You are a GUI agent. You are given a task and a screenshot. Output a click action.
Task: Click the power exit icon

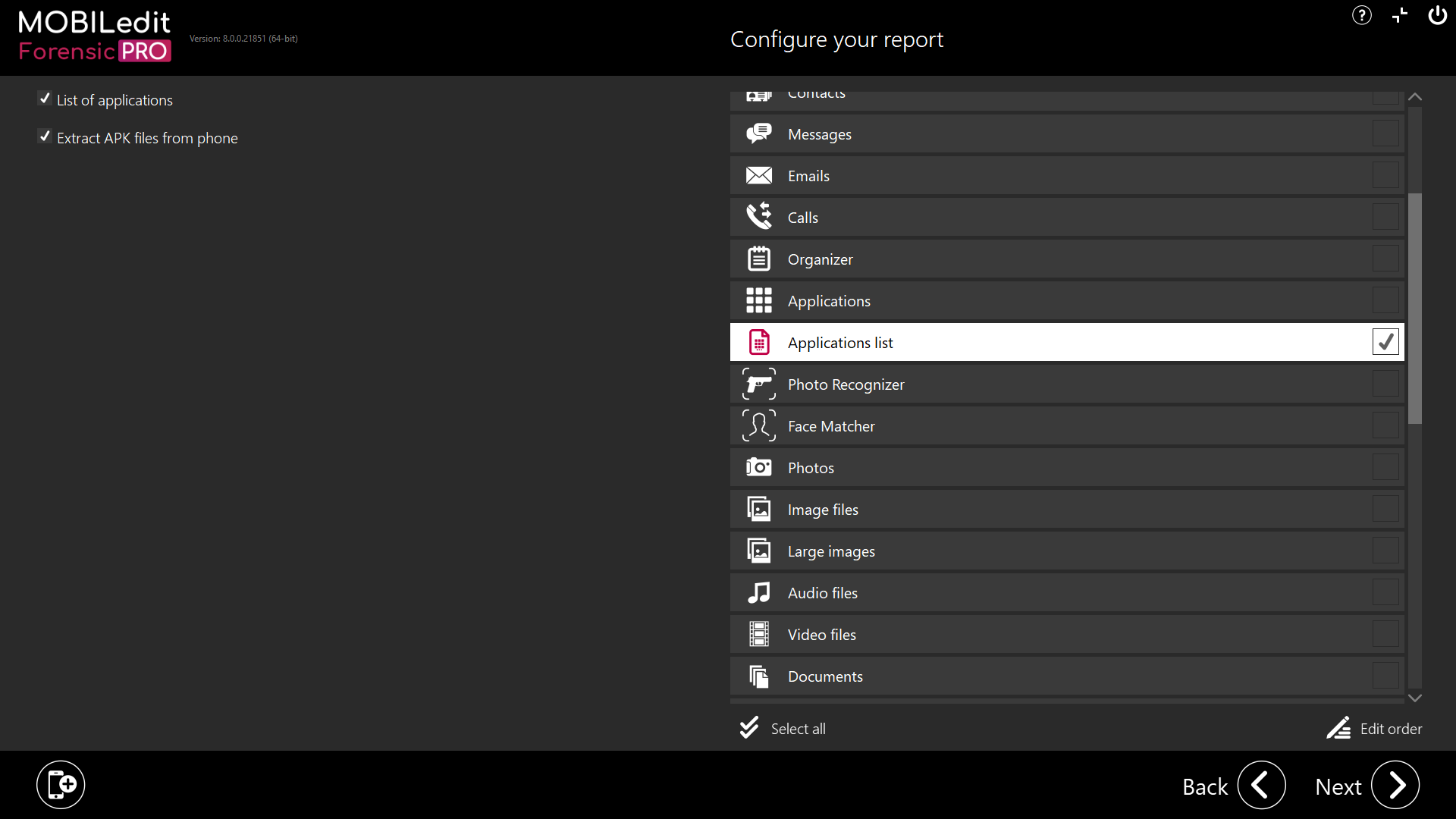1437,16
